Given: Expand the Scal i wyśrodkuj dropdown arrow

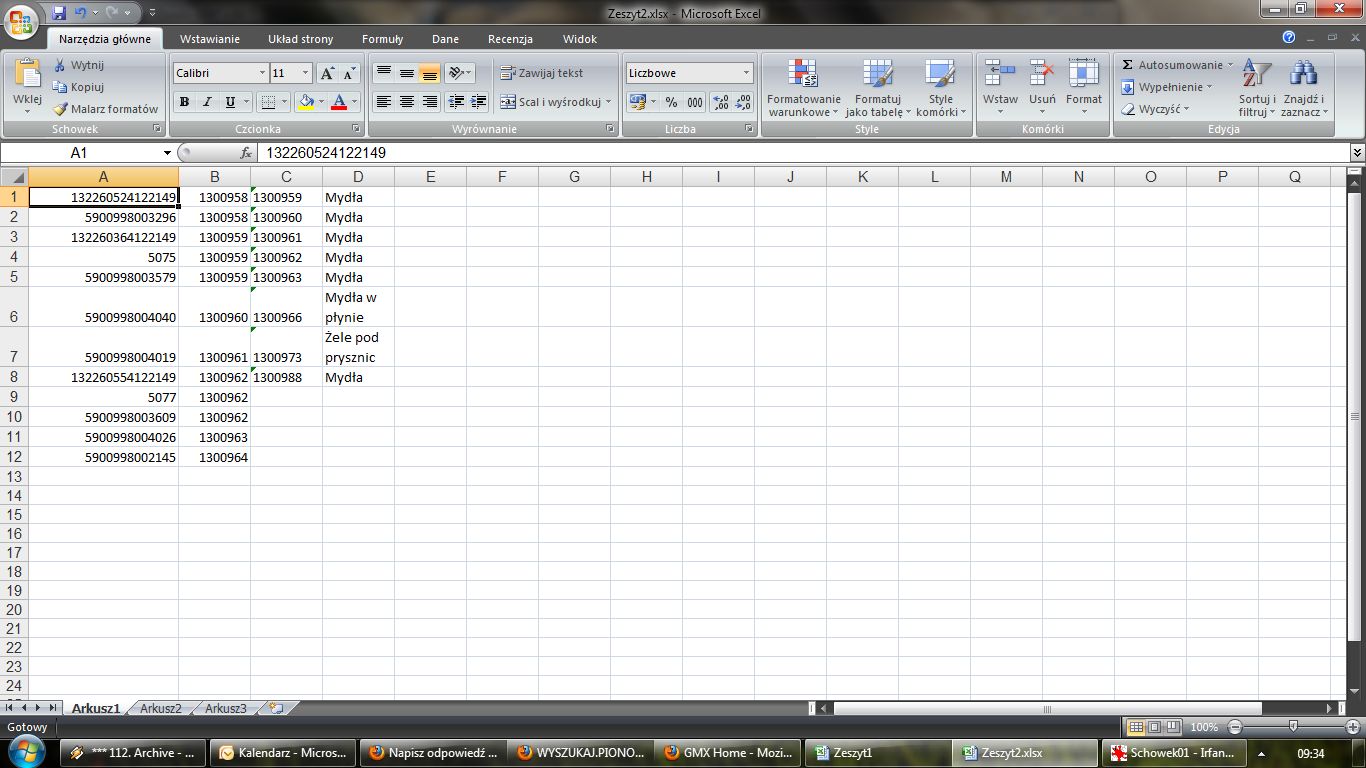Looking at the screenshot, I should (609, 102).
